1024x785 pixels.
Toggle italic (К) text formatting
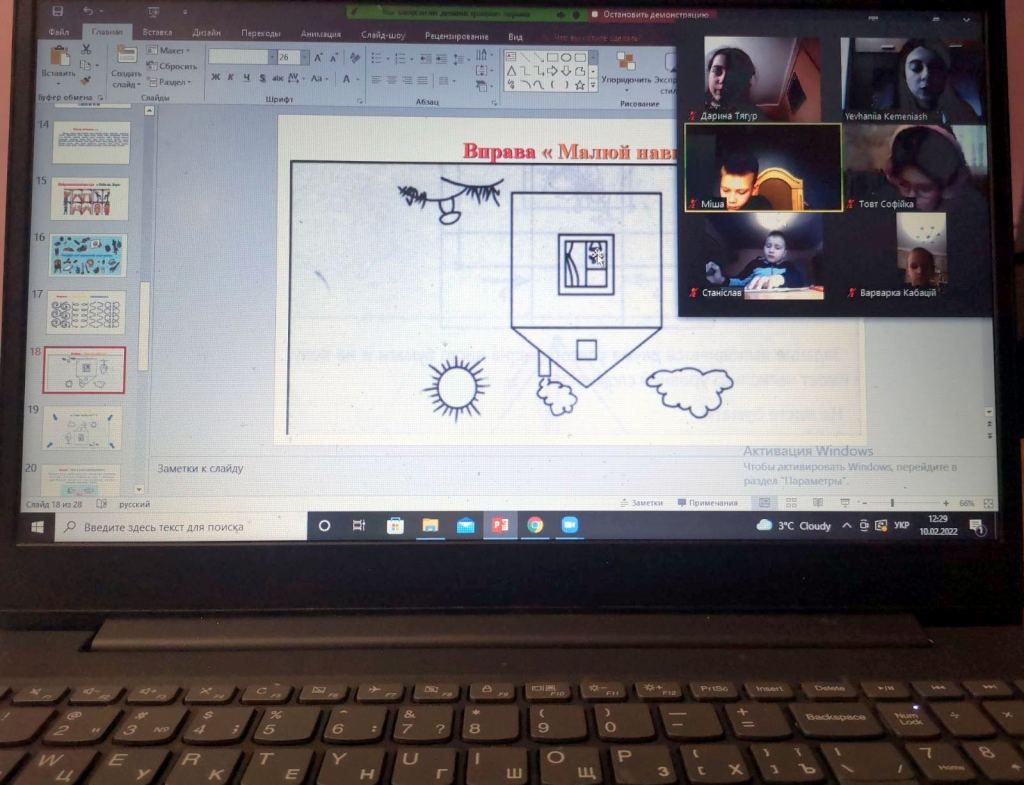tap(231, 79)
